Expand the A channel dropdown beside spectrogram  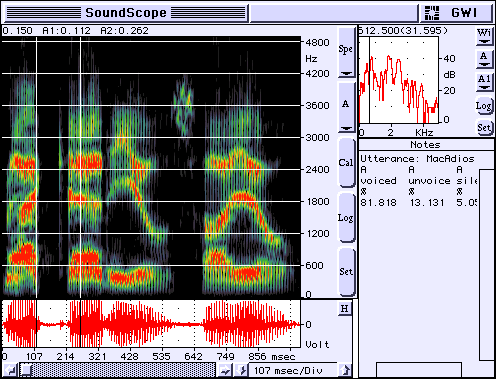[346, 107]
